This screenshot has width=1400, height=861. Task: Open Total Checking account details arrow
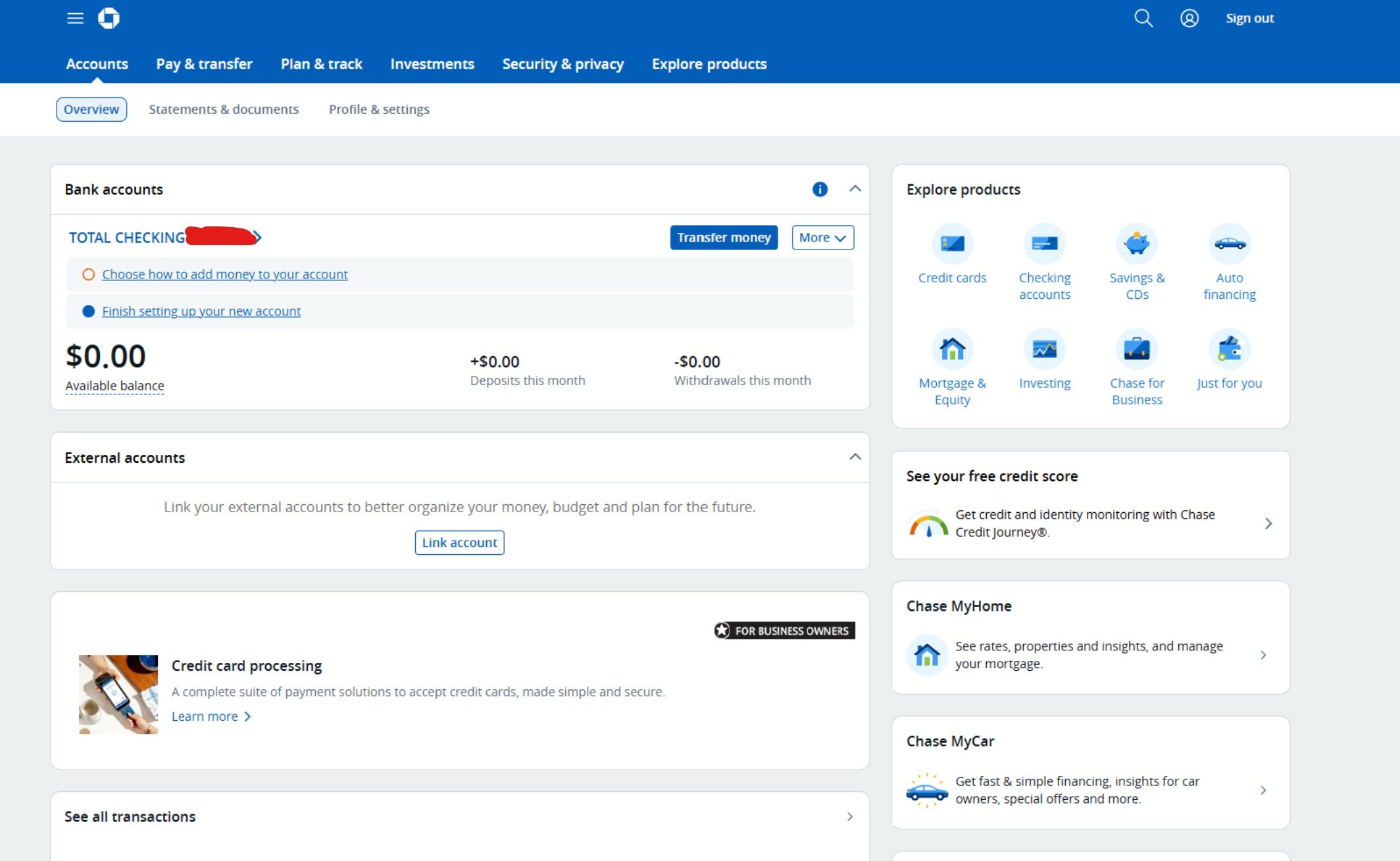(257, 237)
